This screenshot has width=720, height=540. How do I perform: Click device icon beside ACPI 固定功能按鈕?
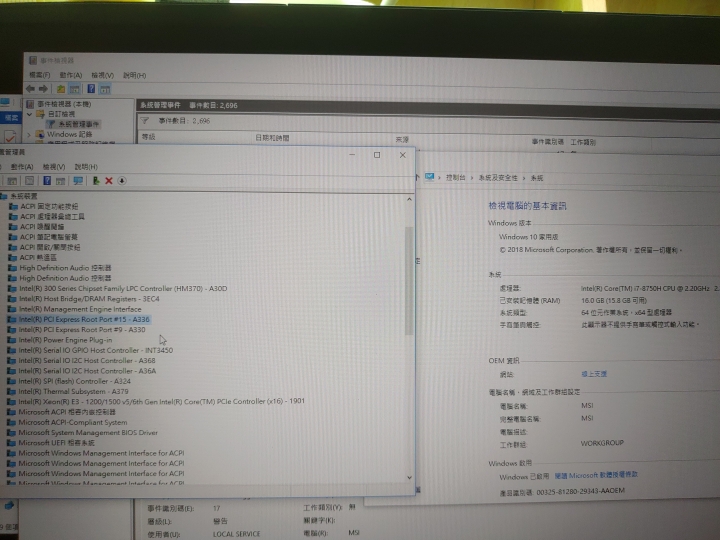tap(13, 207)
